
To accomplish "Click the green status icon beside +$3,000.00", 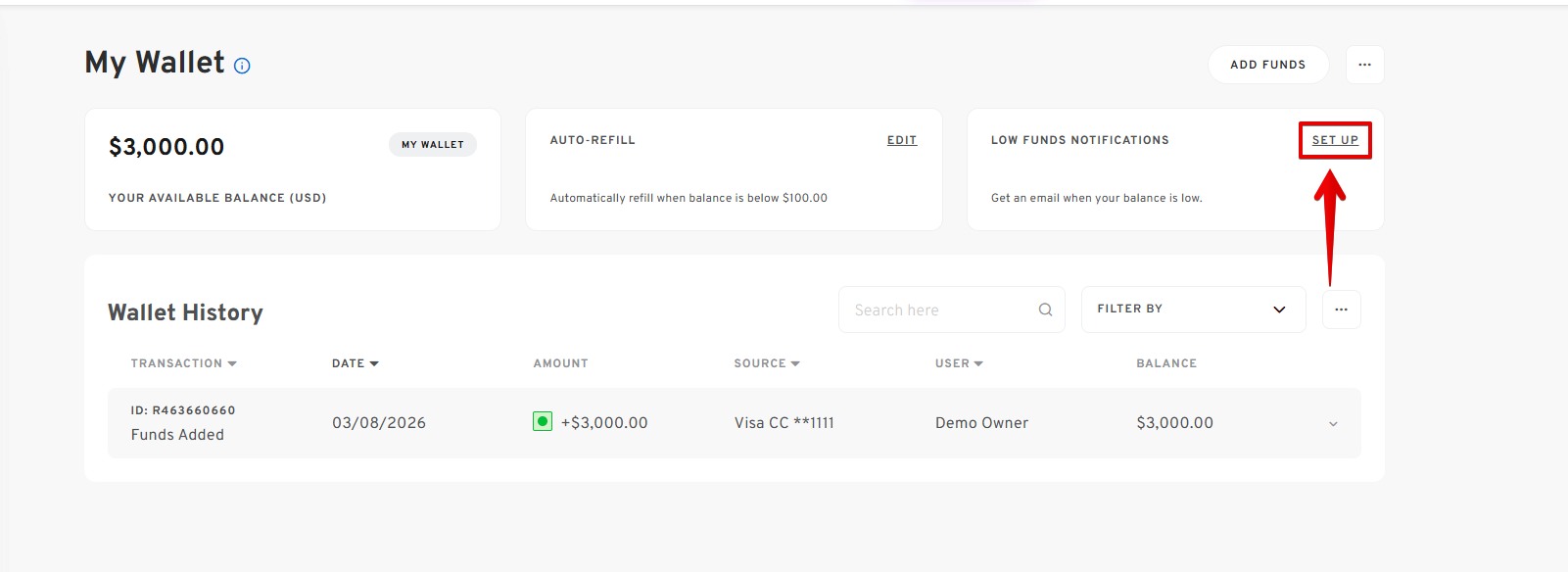I will (543, 422).
